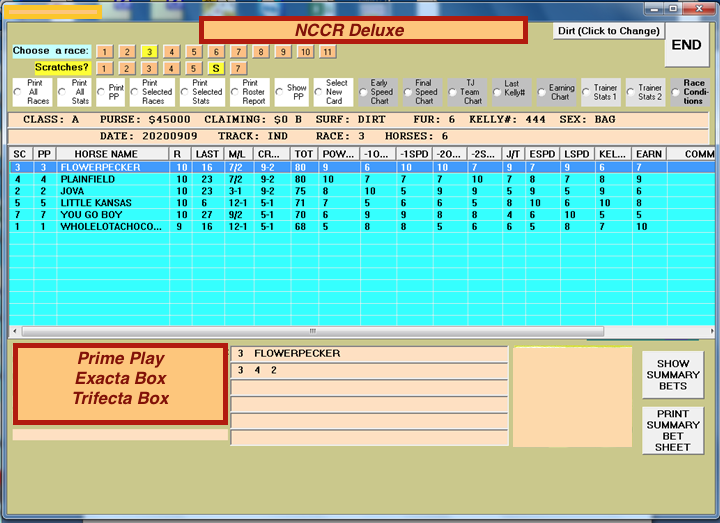This screenshot has width=720, height=523.
Task: Select the JOVA row
Action: [362, 191]
